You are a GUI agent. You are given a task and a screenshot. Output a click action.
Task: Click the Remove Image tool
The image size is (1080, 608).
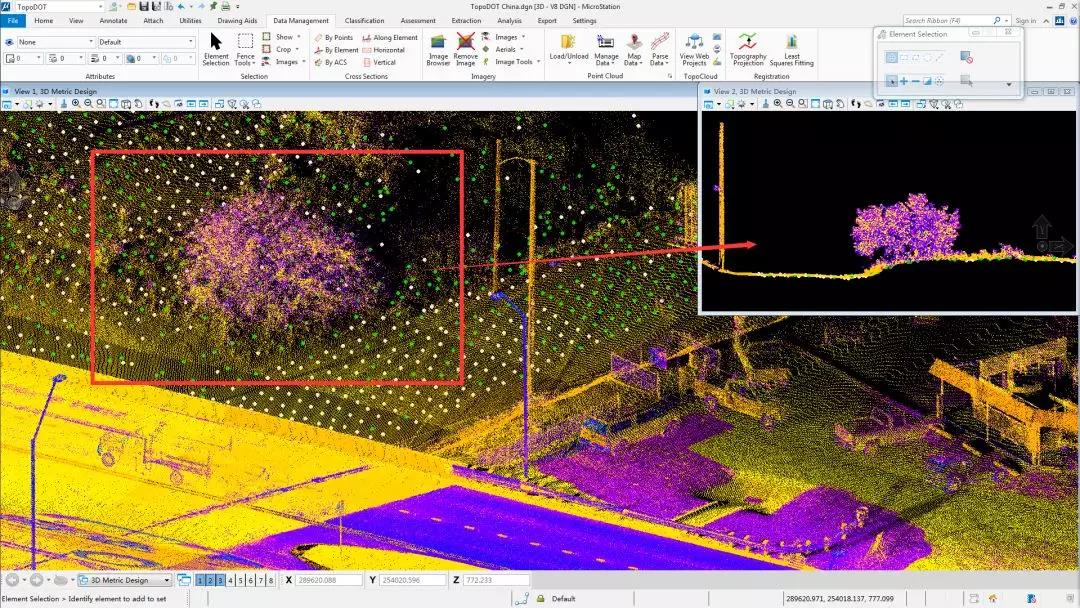pyautogui.click(x=466, y=50)
